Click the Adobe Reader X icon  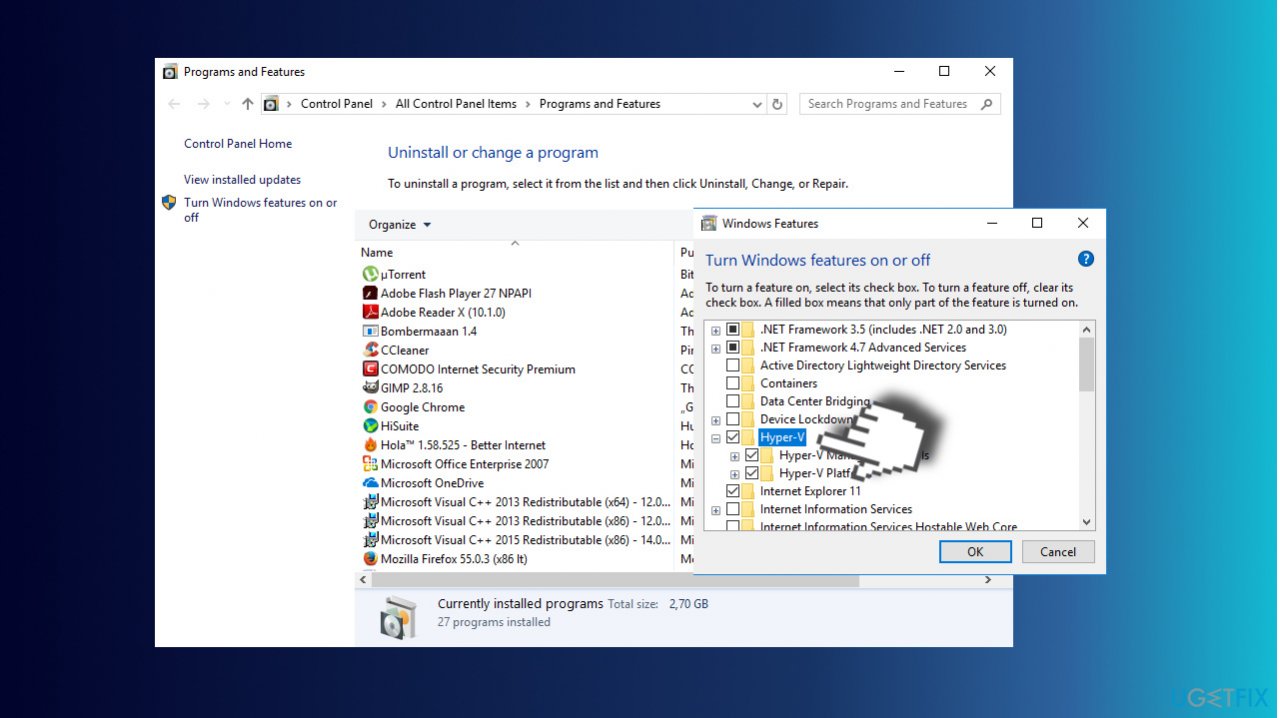click(x=373, y=311)
